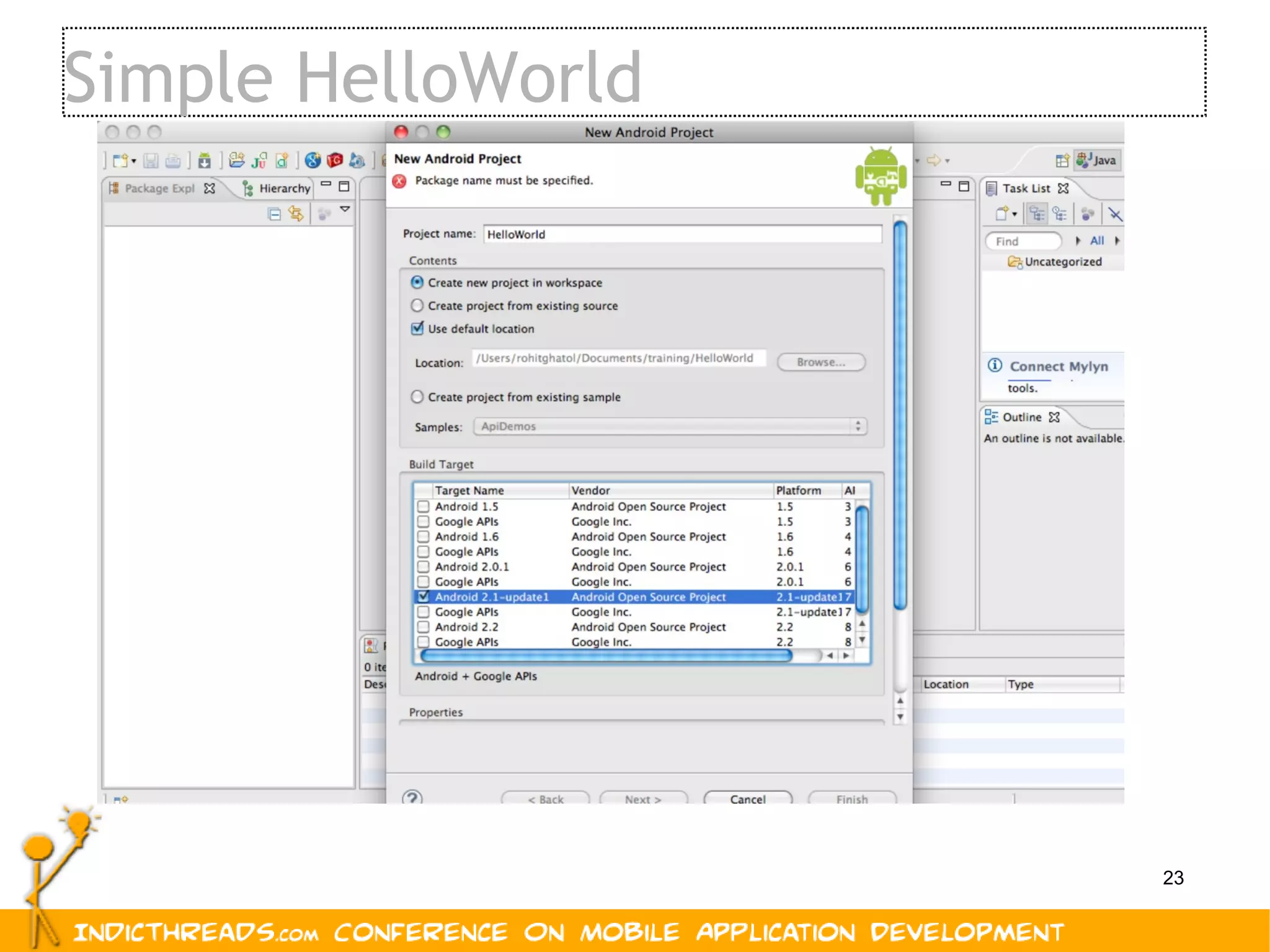Click the build target list horizontal scrollbar
Screen dimensions: 1270x952
pos(606,656)
